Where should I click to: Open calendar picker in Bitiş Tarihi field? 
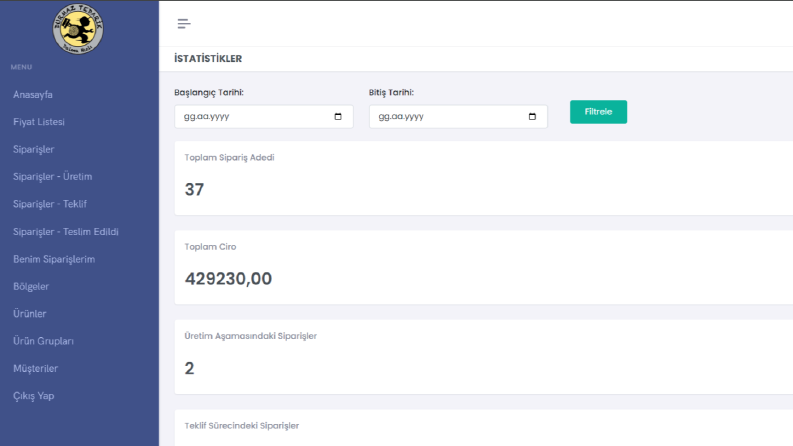[x=532, y=117]
